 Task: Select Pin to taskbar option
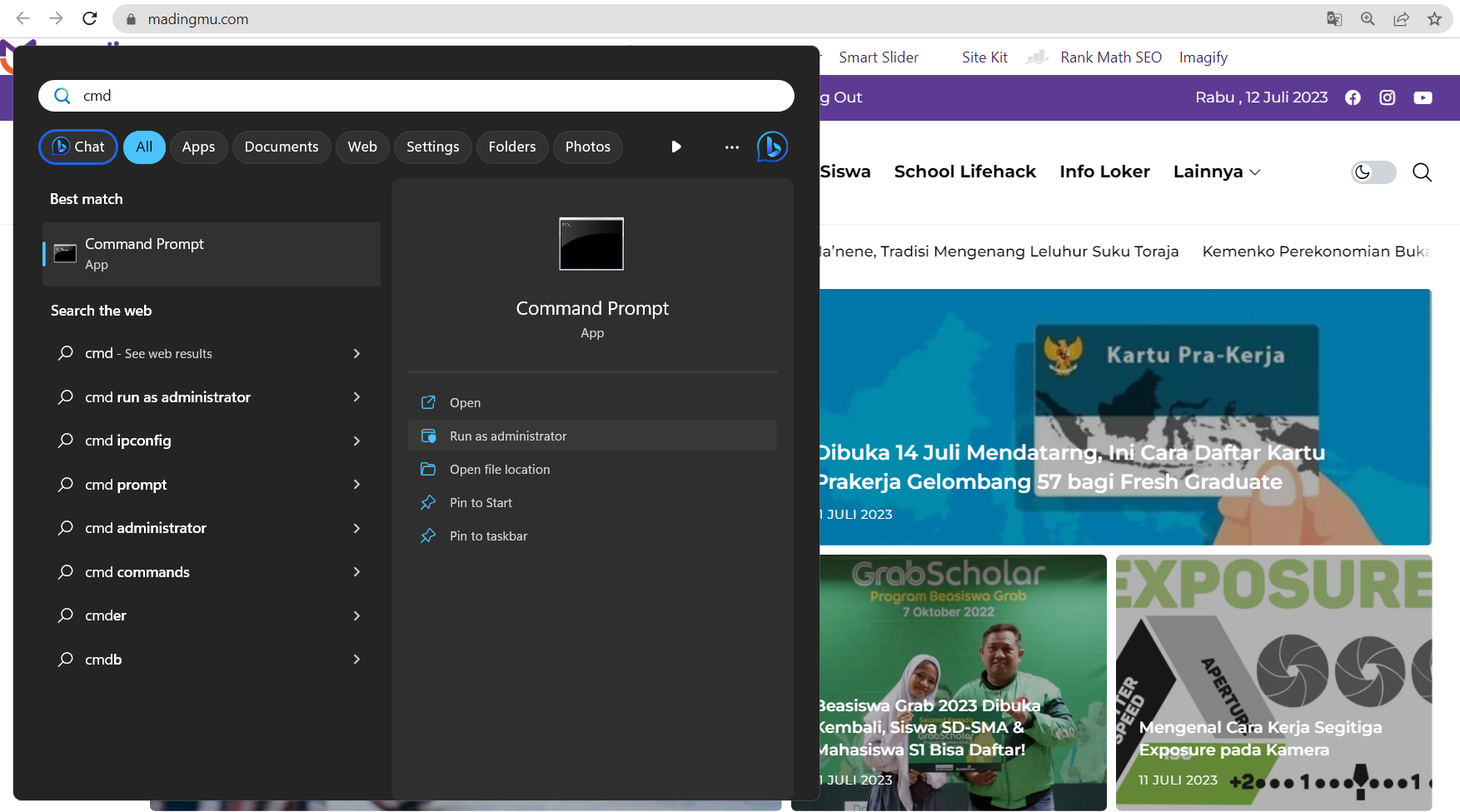(488, 536)
